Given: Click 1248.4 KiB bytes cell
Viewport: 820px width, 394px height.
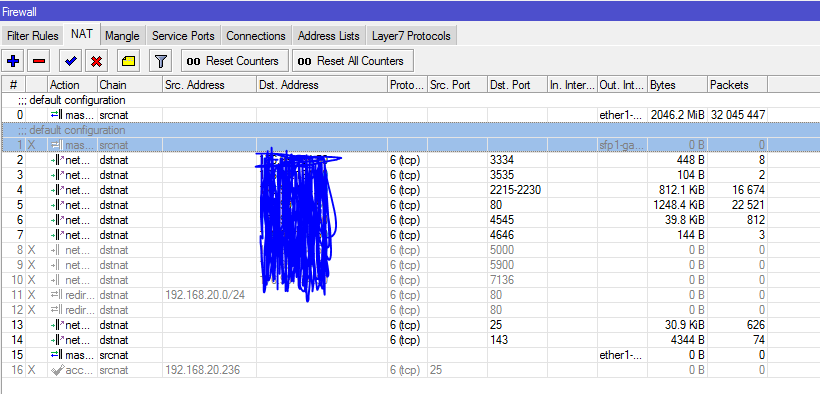Looking at the screenshot, I should coord(677,205).
